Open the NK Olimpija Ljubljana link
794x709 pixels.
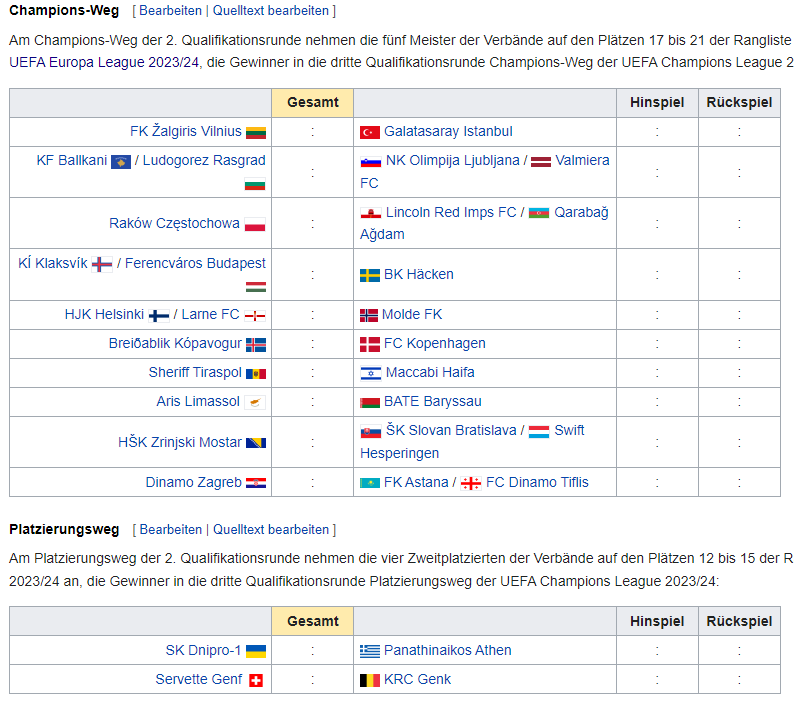[453, 161]
